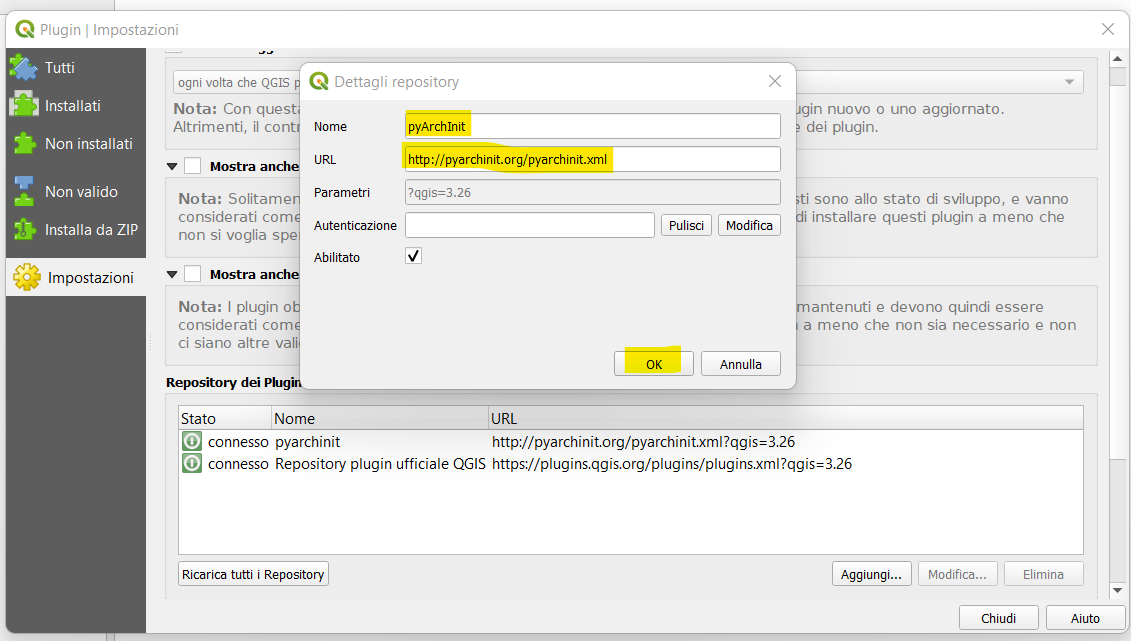Click the connected status icon for pyarchinit
The height and width of the screenshot is (641, 1131).
(x=191, y=441)
